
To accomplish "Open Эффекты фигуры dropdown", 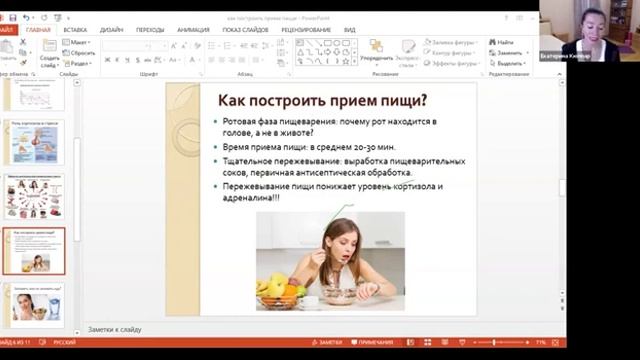I will (x=451, y=63).
